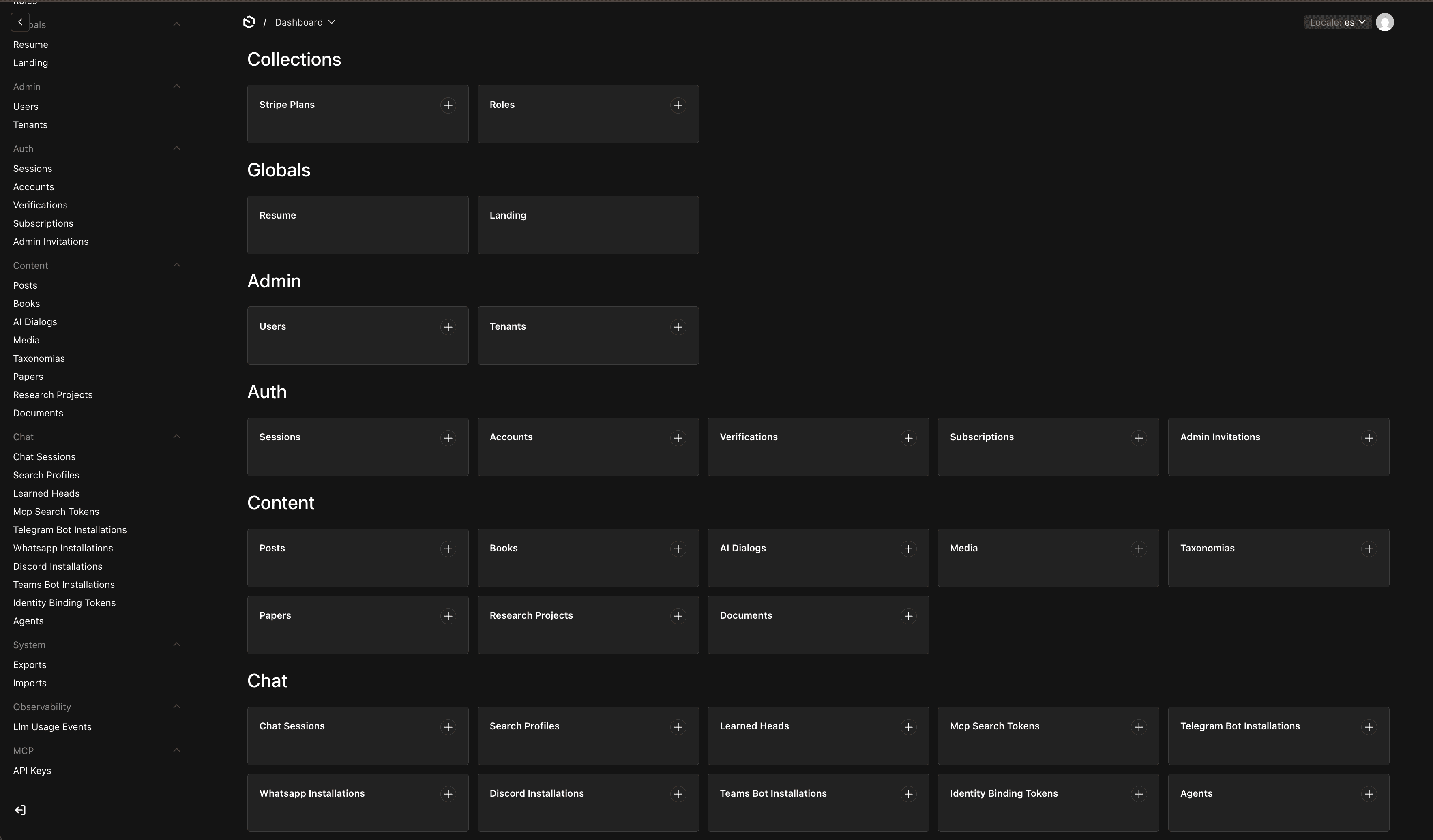Collapse the Observability sidebar group
Viewport: 1433px width, 840px height.
176,706
